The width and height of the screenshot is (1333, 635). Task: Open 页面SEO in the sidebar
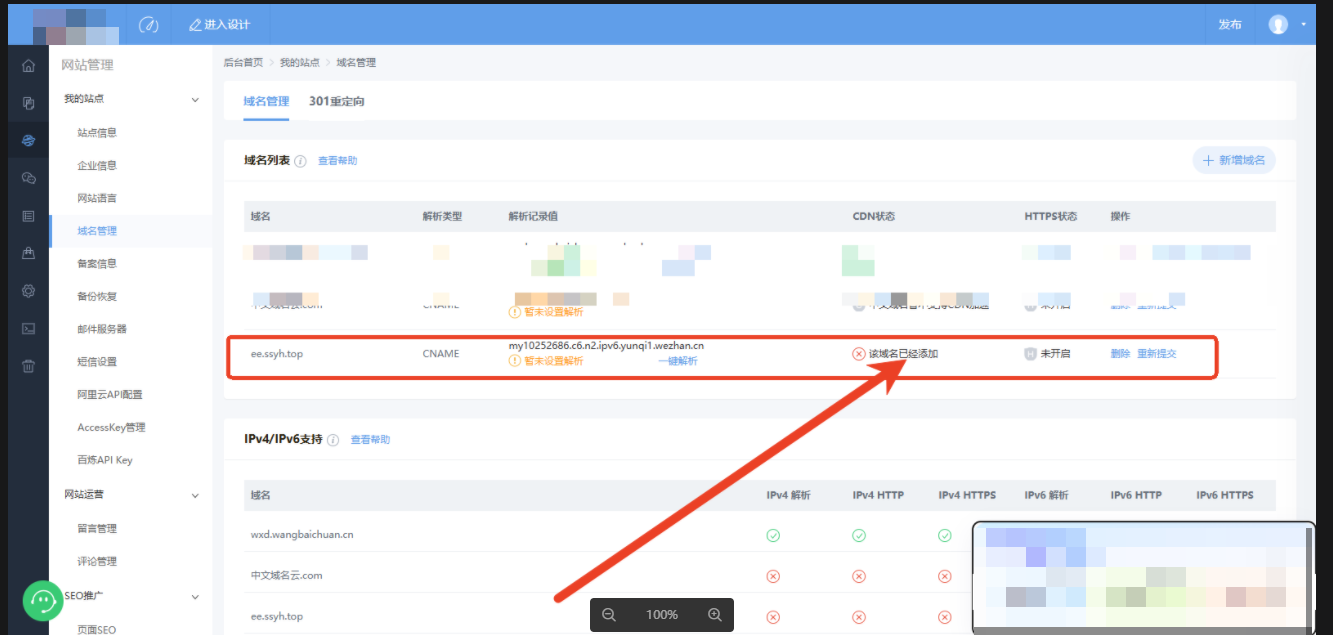tap(97, 629)
